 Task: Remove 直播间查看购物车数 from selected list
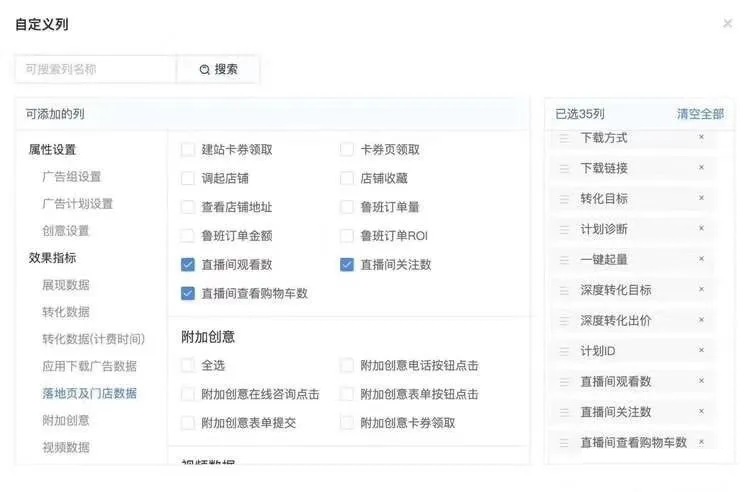pyautogui.click(x=701, y=442)
